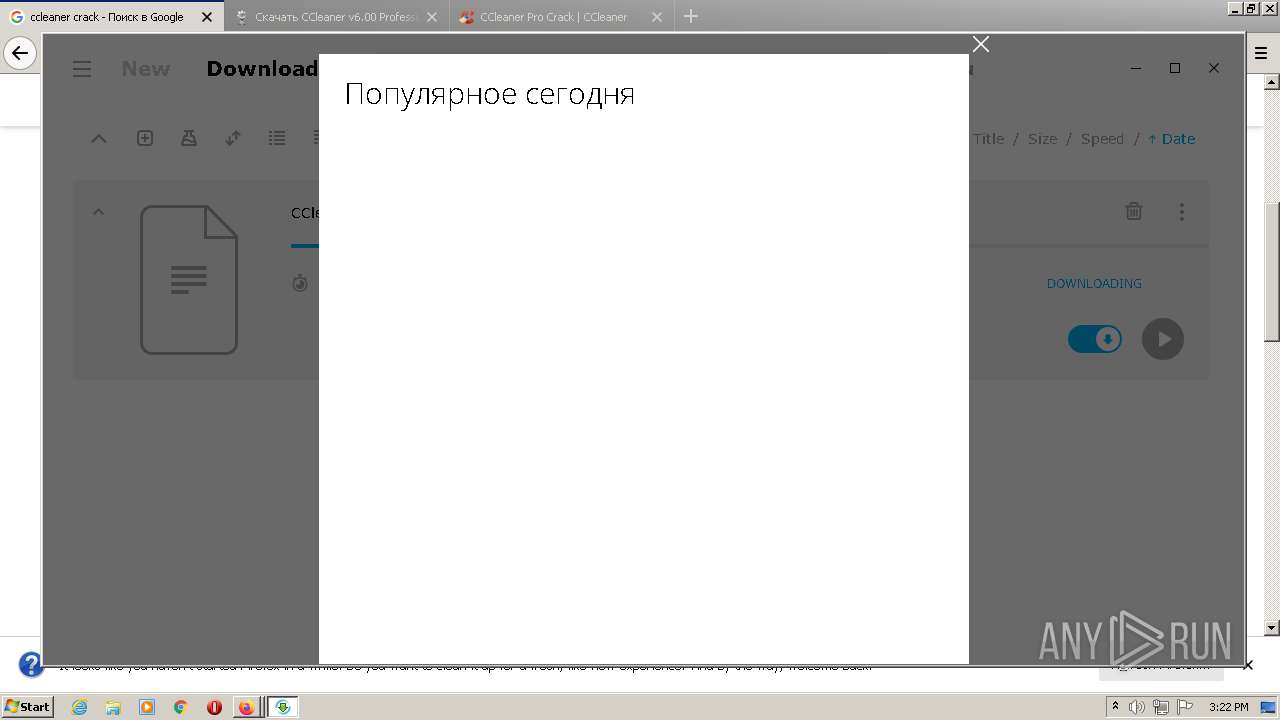This screenshot has height=720, width=1280.
Task: Click the network tray icon
Action: (1161, 707)
